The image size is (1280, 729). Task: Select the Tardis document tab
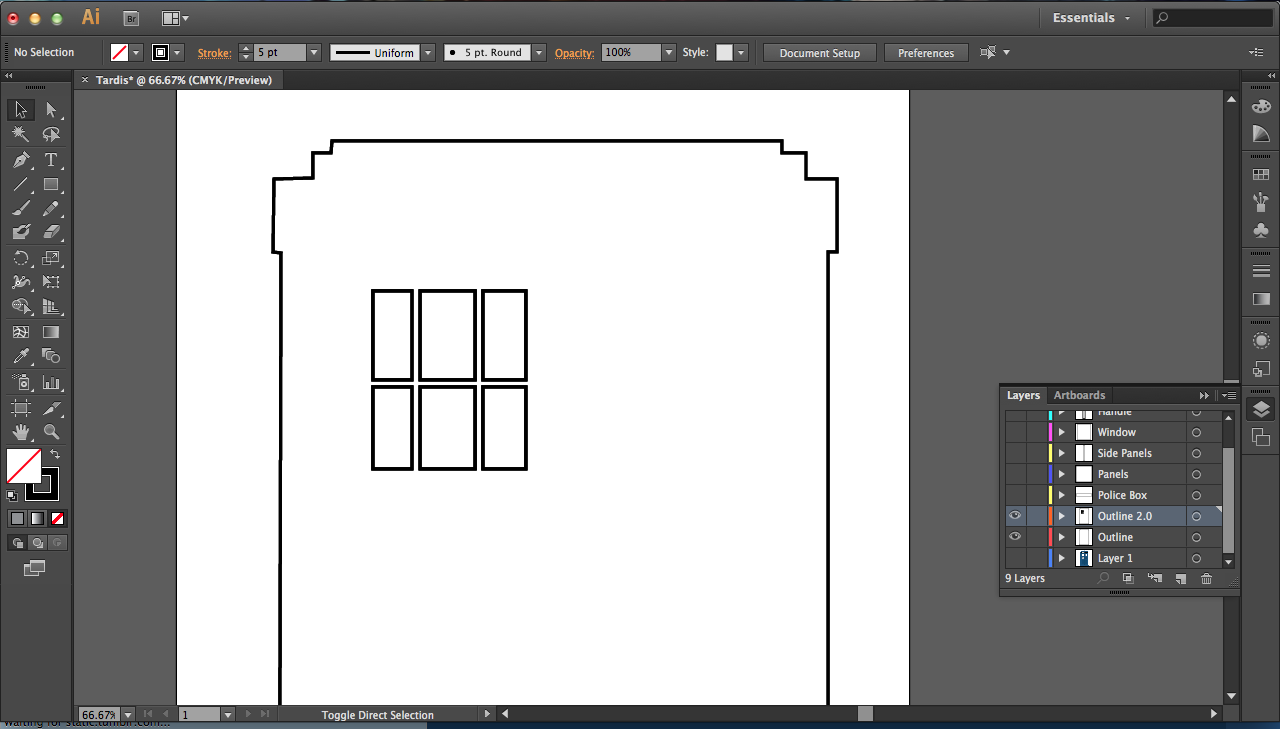point(184,80)
